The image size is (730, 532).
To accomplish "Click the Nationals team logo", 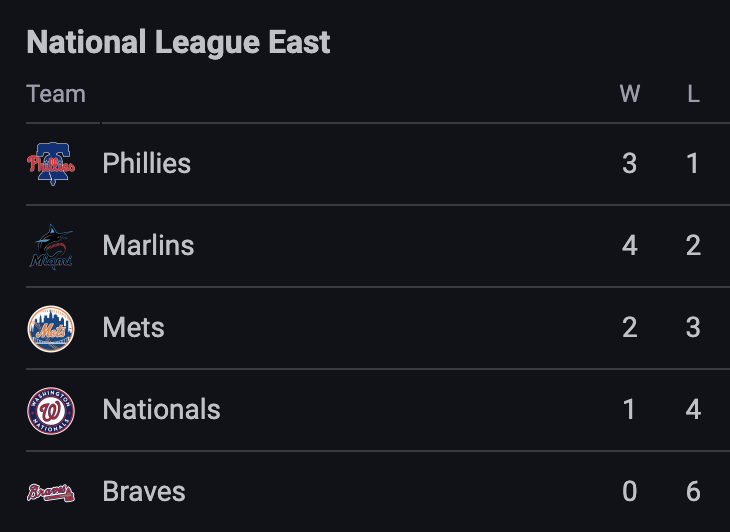I will point(50,410).
